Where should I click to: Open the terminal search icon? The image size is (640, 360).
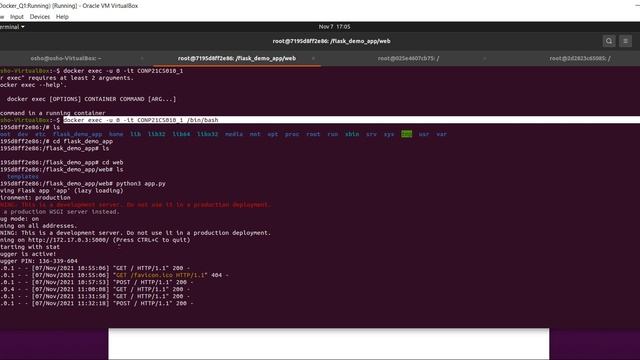[609, 41]
